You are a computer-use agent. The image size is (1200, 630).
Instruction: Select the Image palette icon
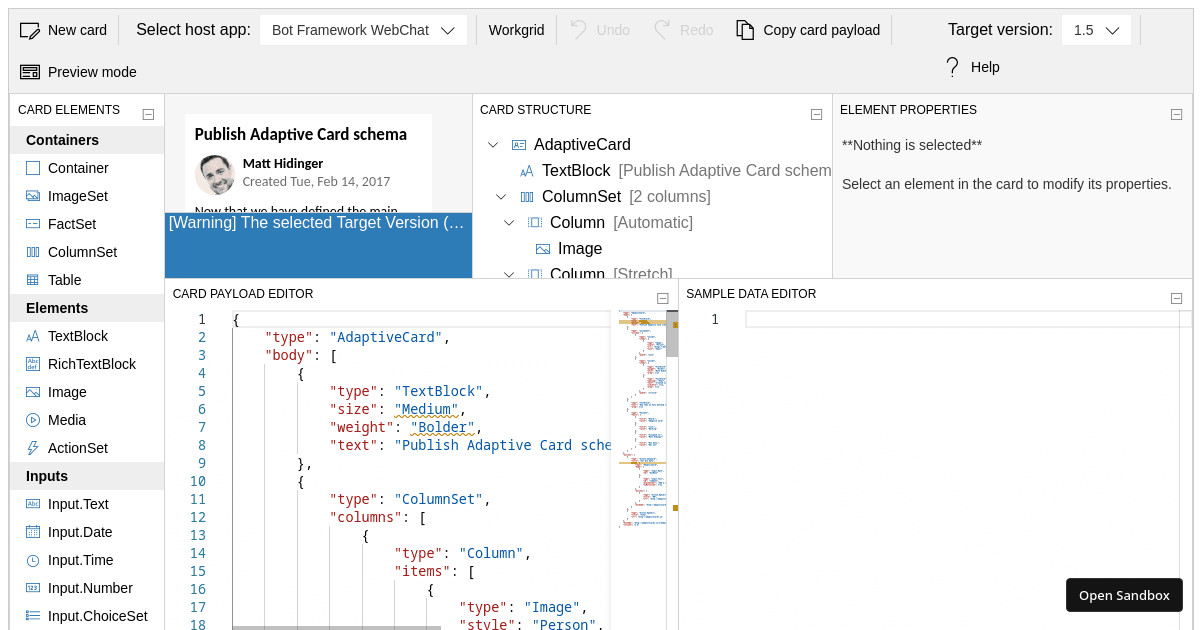(x=33, y=392)
